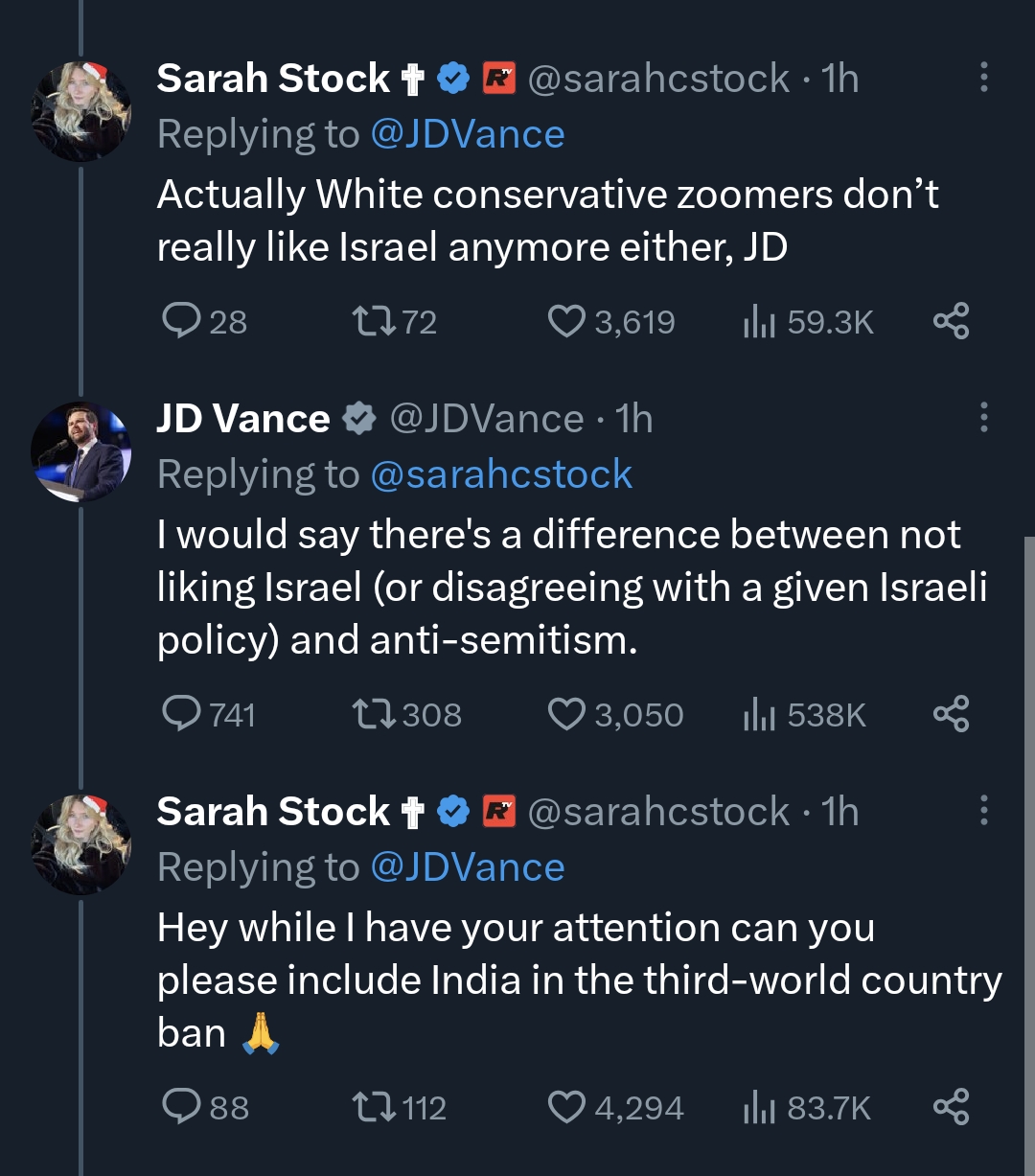Open JD Vance's profile picture
1035x1176 pixels.
pos(80,451)
